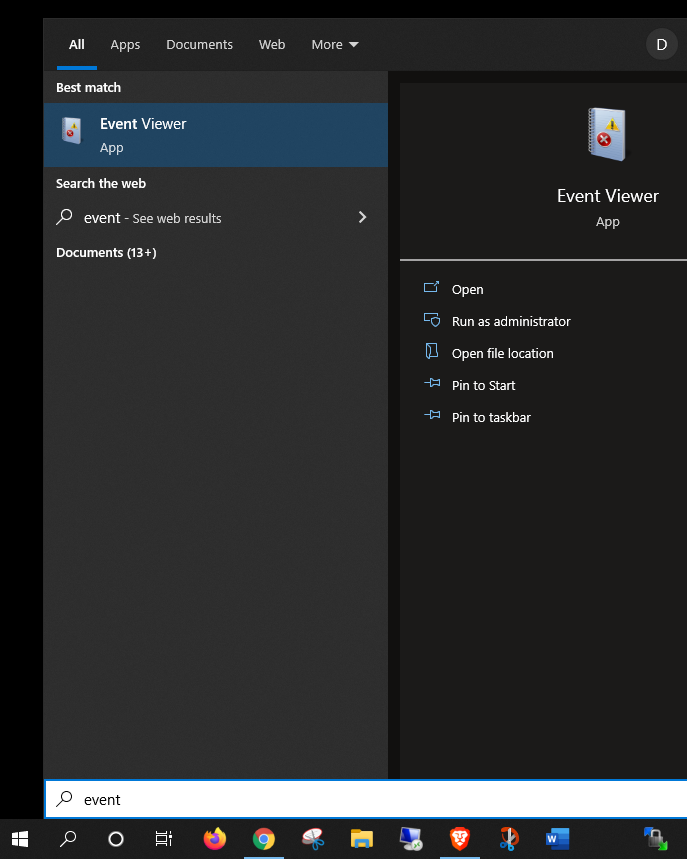Click the Pin to Start pin icon
687x859 pixels.
[x=432, y=383]
